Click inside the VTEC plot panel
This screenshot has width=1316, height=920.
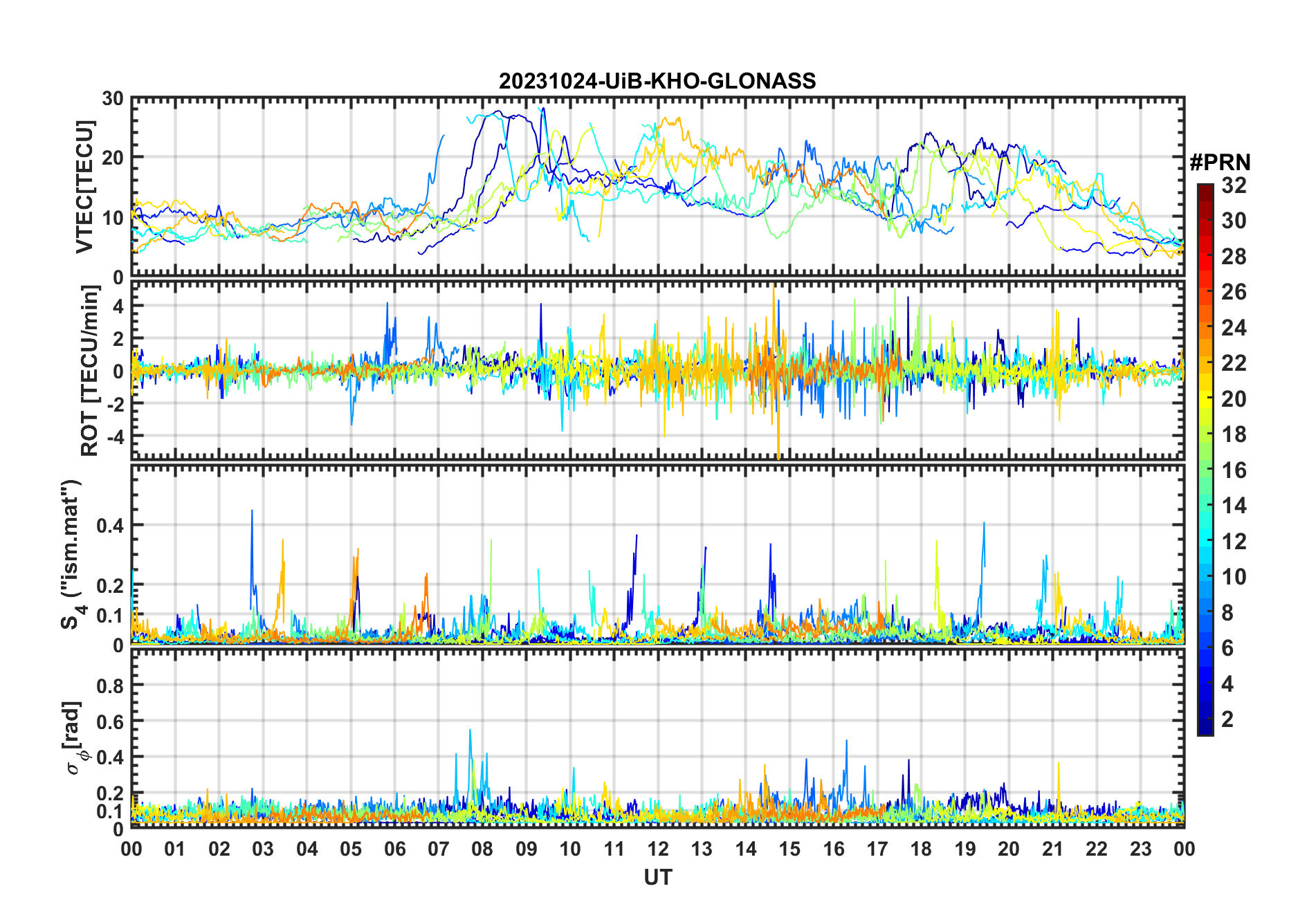click(658, 187)
